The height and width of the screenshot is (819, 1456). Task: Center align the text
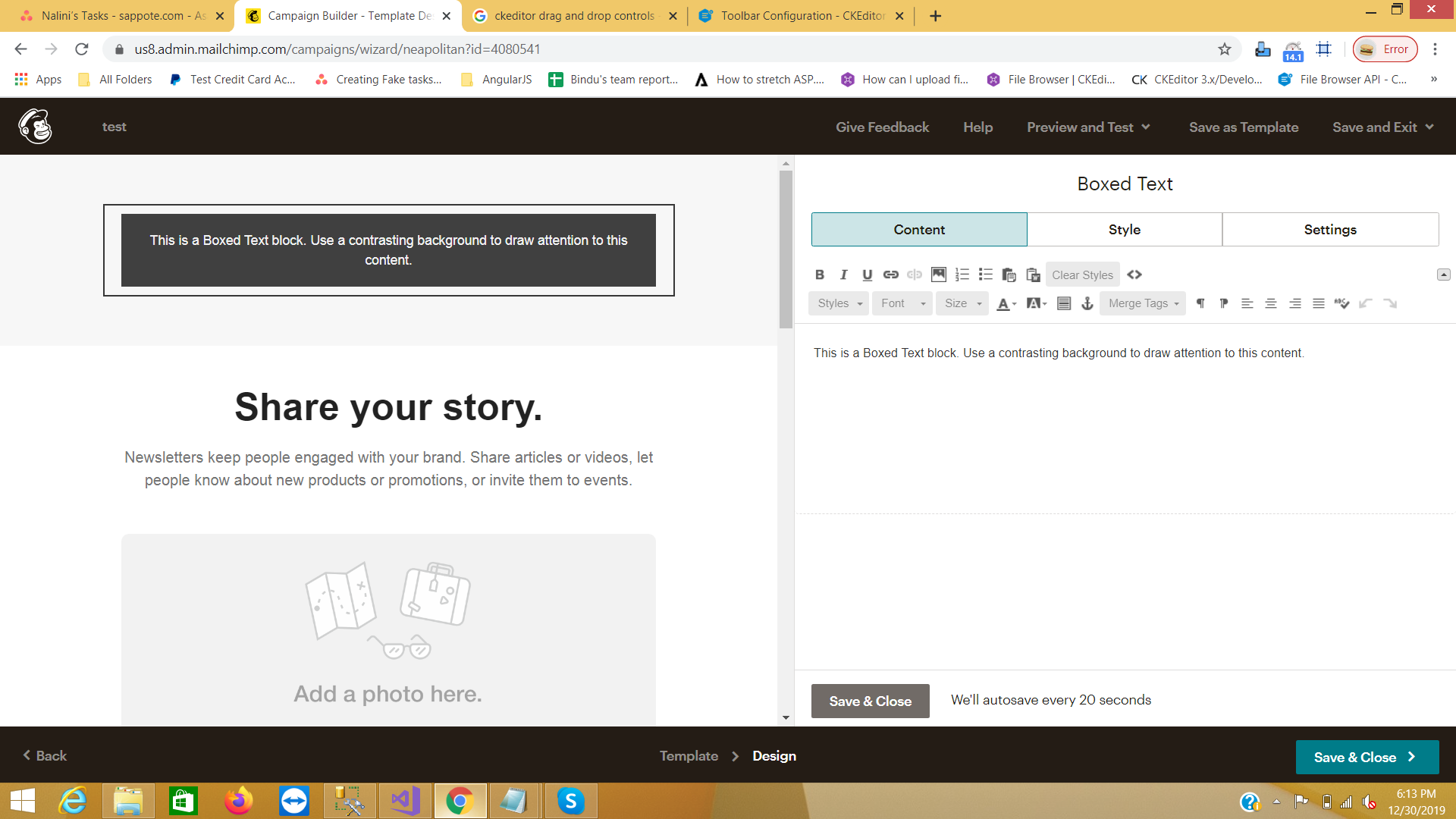click(x=1271, y=303)
